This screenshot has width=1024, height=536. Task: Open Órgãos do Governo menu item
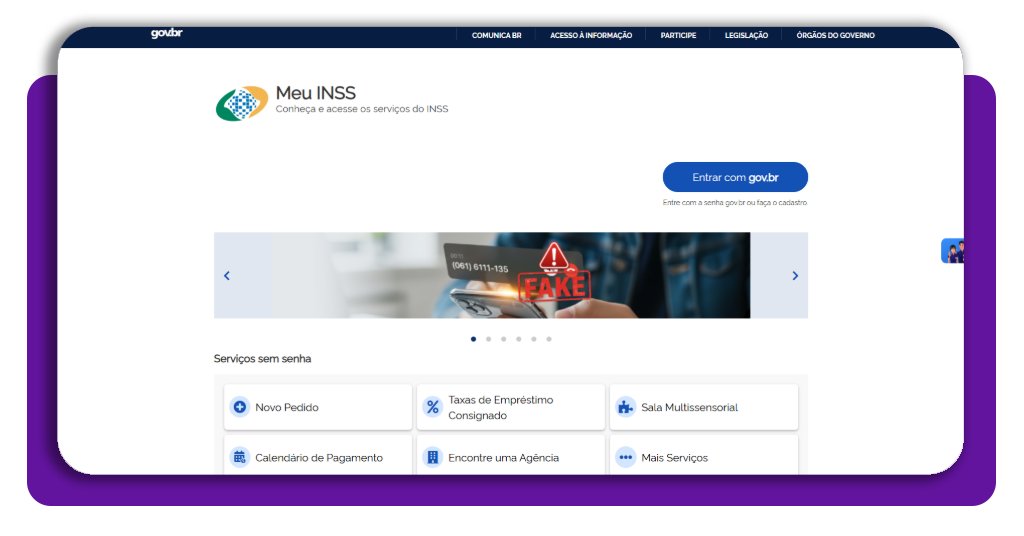tap(835, 35)
